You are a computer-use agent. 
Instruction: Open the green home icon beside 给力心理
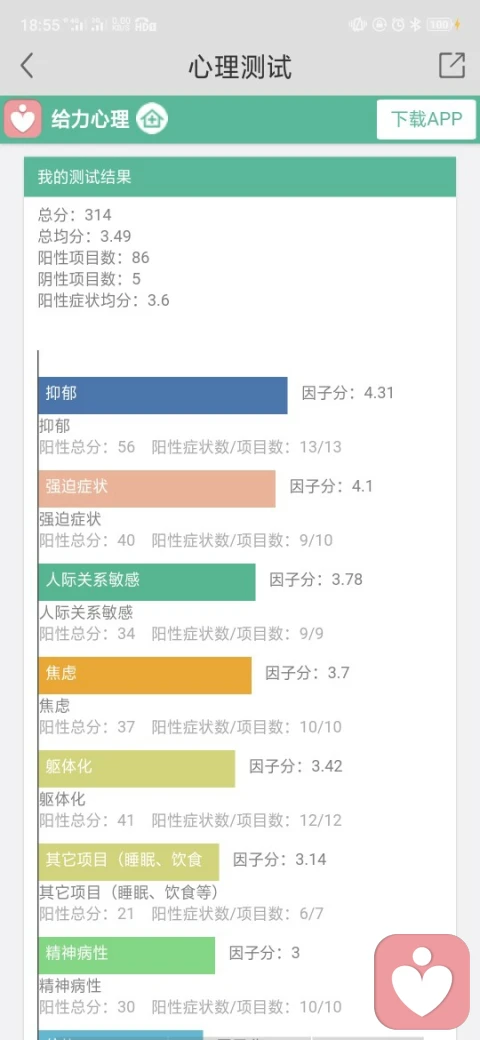152,119
